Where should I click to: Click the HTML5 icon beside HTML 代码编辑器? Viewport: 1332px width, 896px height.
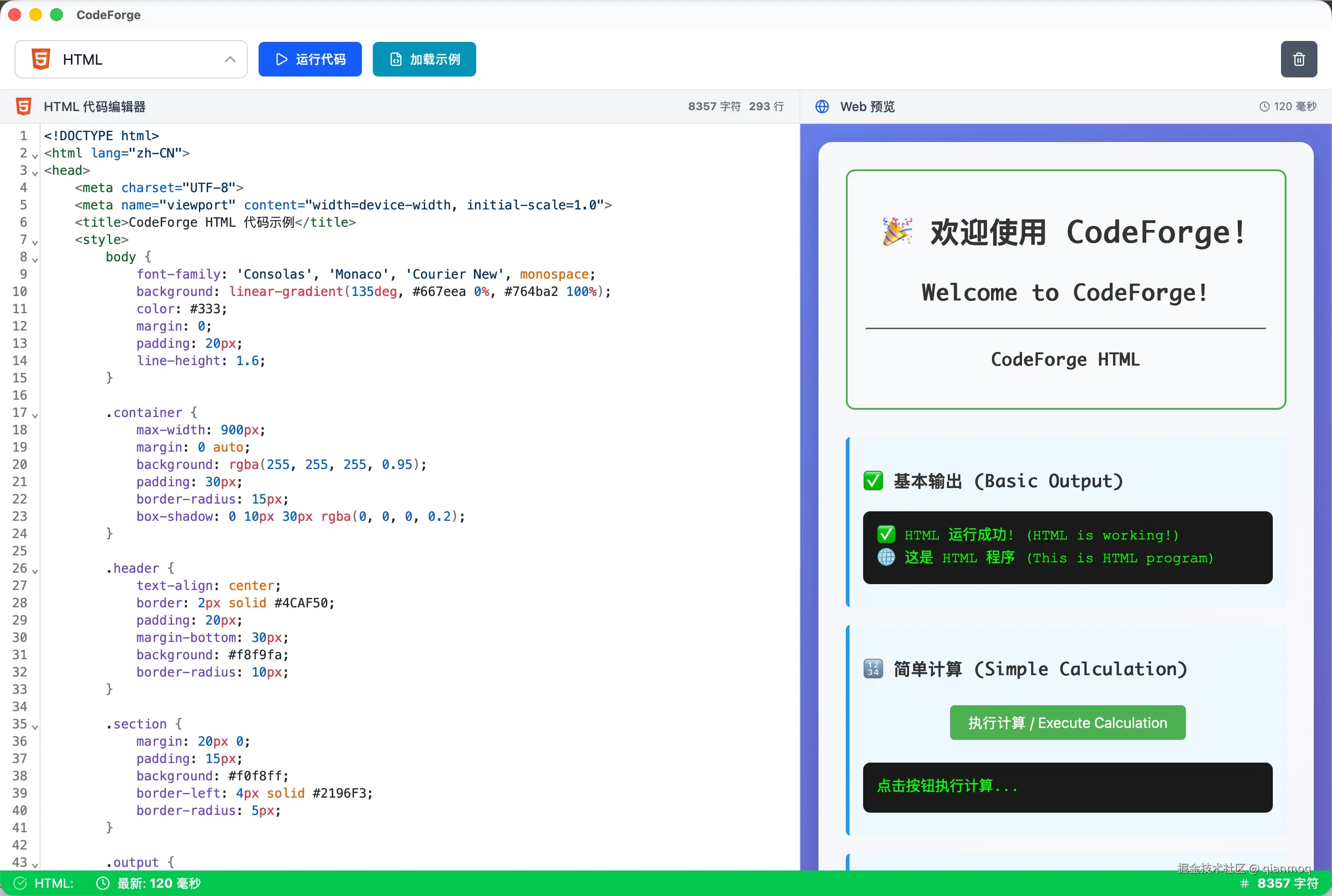tap(23, 106)
